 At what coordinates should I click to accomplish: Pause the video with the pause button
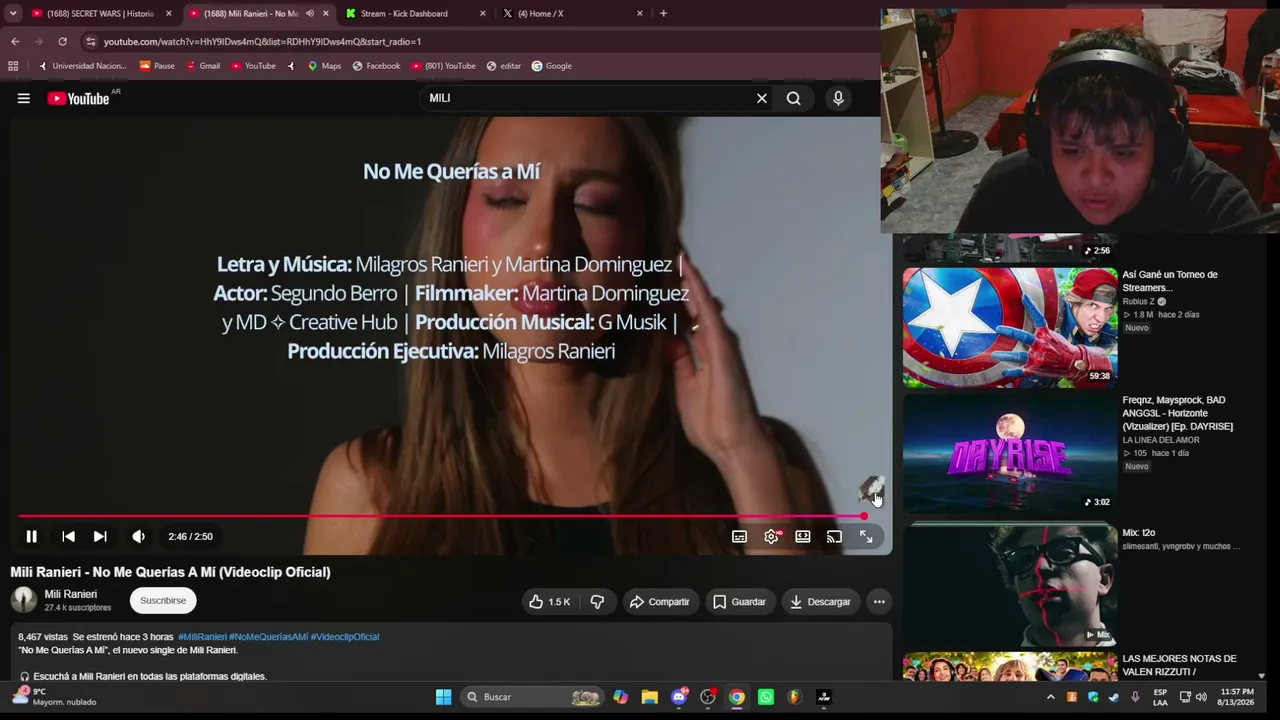(31, 537)
